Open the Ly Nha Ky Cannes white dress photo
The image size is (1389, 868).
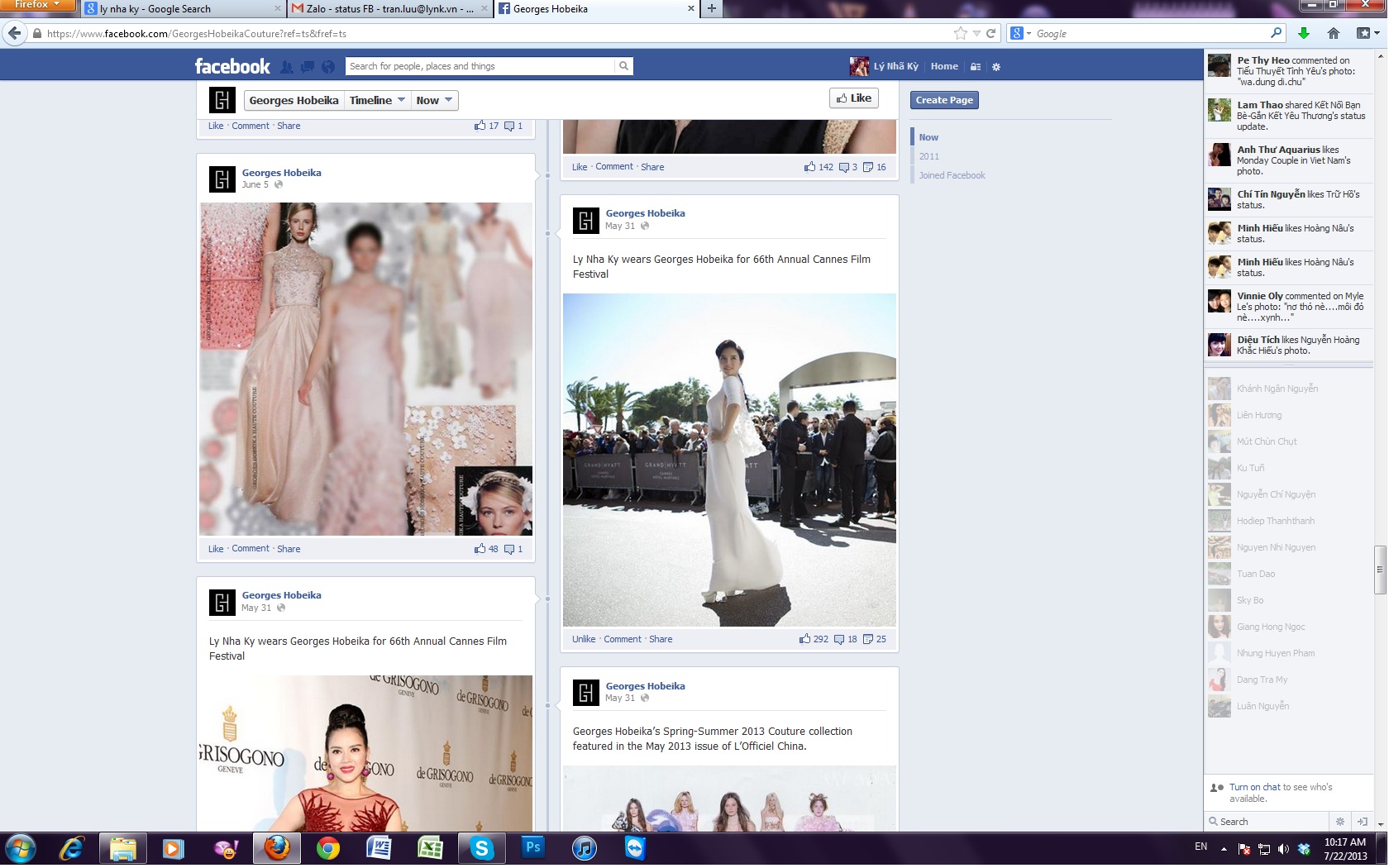[x=729, y=460]
